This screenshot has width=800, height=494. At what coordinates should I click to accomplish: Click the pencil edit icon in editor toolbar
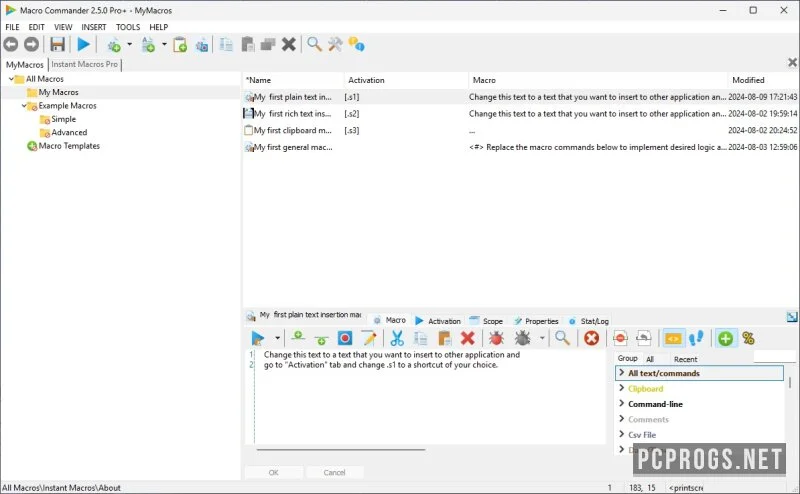click(369, 338)
